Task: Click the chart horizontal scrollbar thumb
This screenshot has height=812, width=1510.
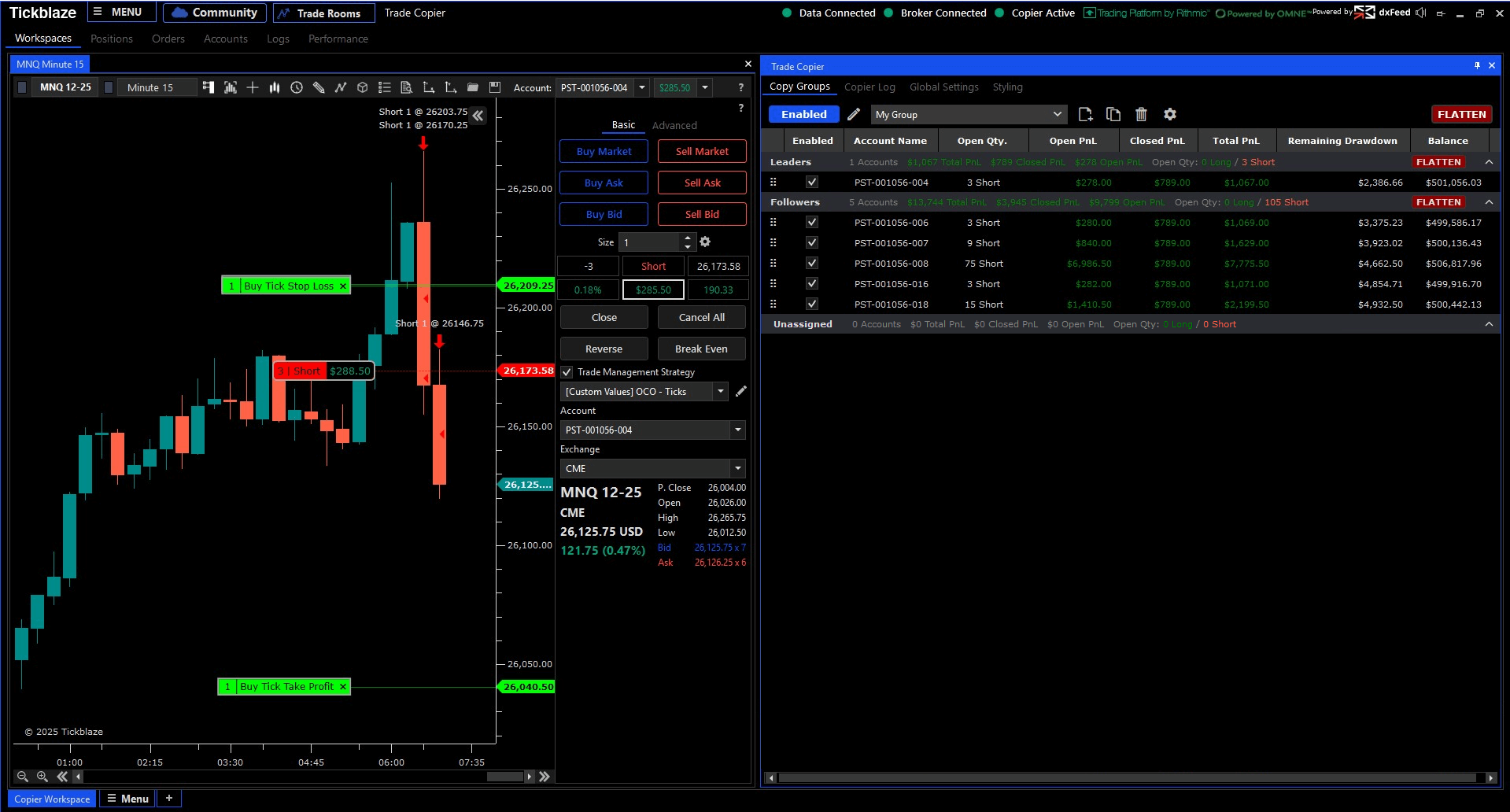Action: pyautogui.click(x=504, y=777)
